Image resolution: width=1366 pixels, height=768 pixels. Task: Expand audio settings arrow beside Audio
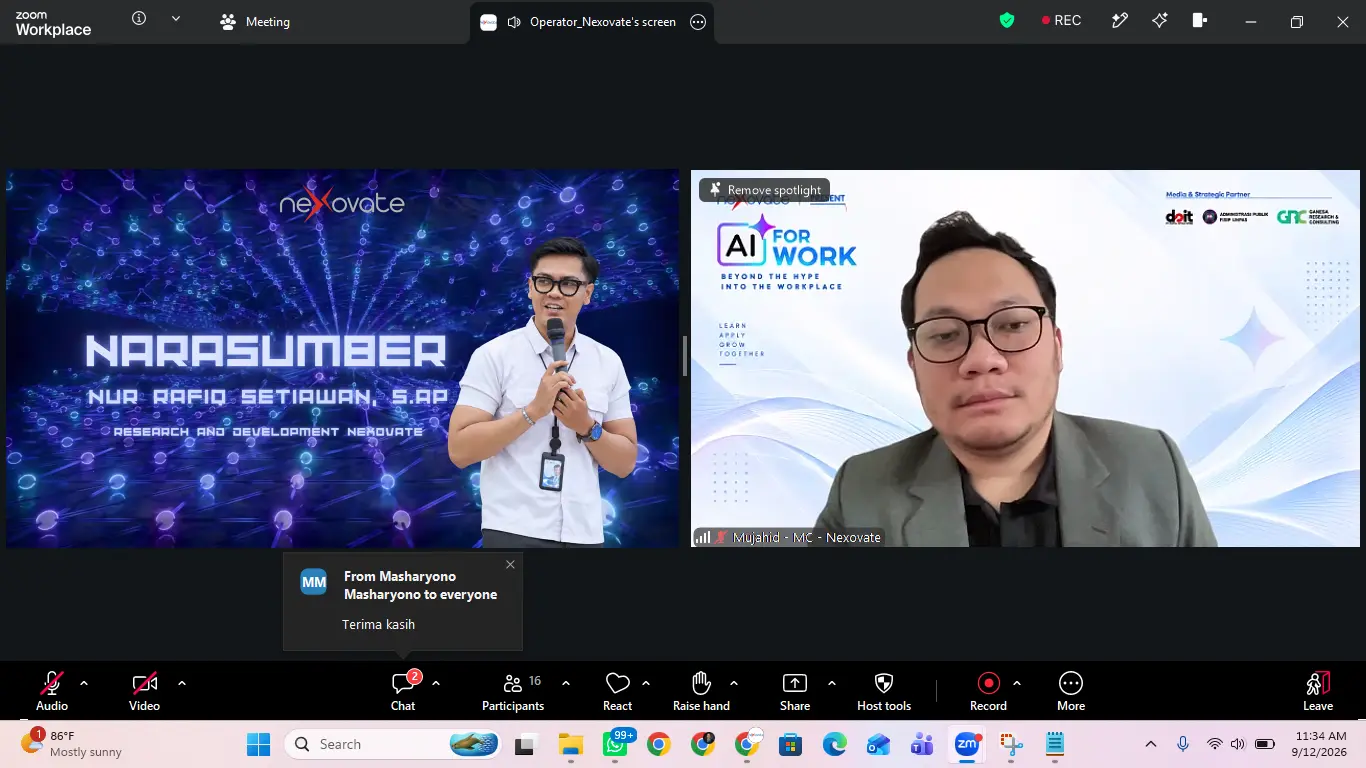84,683
